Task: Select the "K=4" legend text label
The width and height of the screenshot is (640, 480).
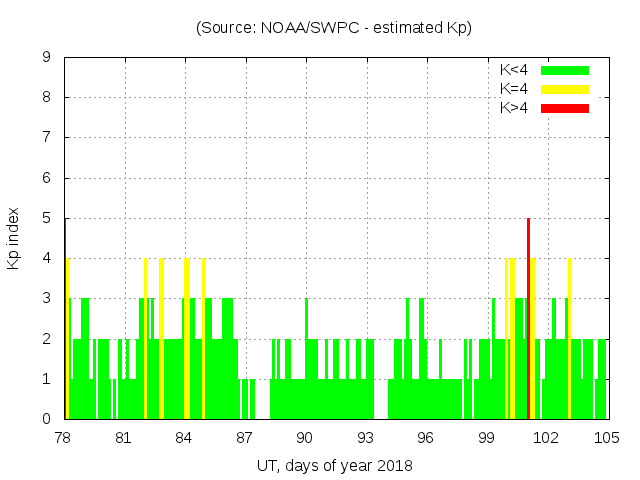Action: coord(514,89)
